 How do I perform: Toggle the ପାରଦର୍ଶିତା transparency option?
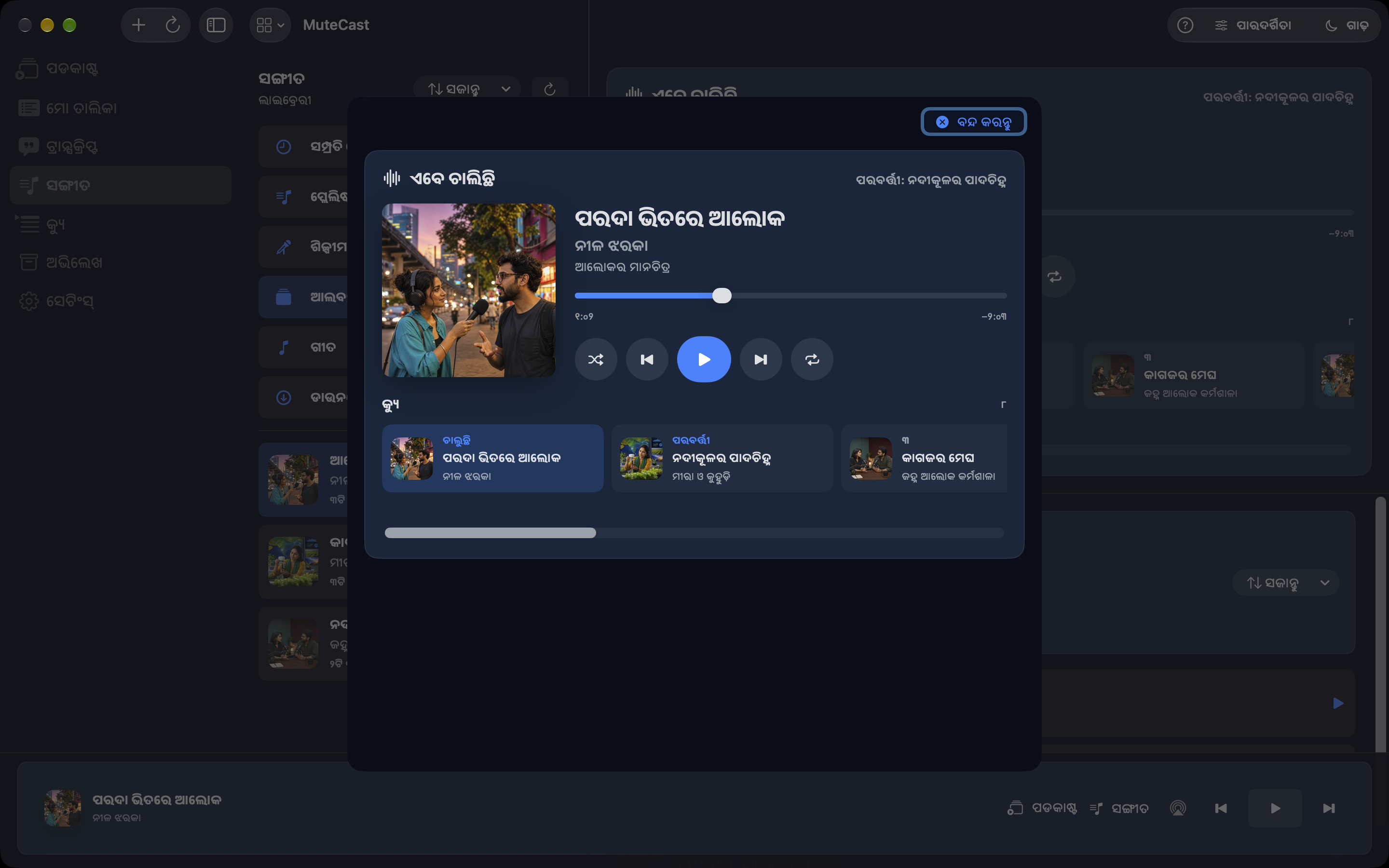pyautogui.click(x=1253, y=25)
